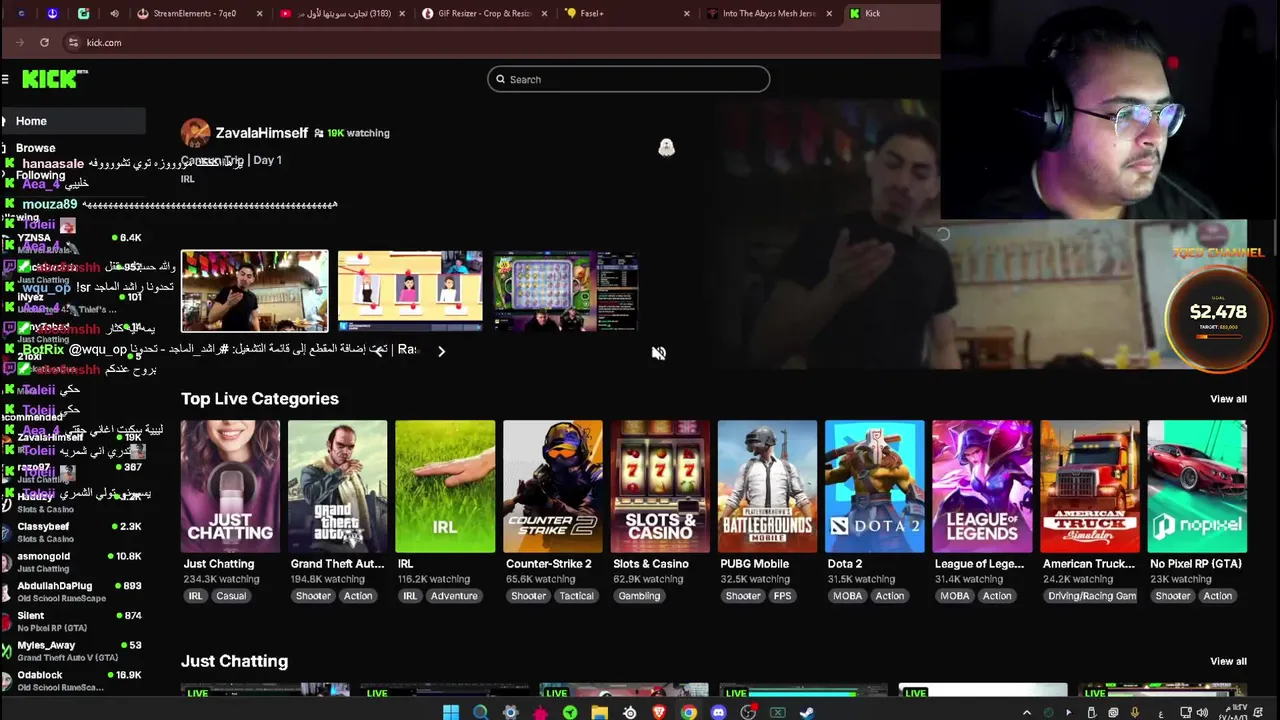Switch to Into The Abyss Mesh Jersey tab
This screenshot has width=1280, height=720.
pyautogui.click(x=770, y=14)
